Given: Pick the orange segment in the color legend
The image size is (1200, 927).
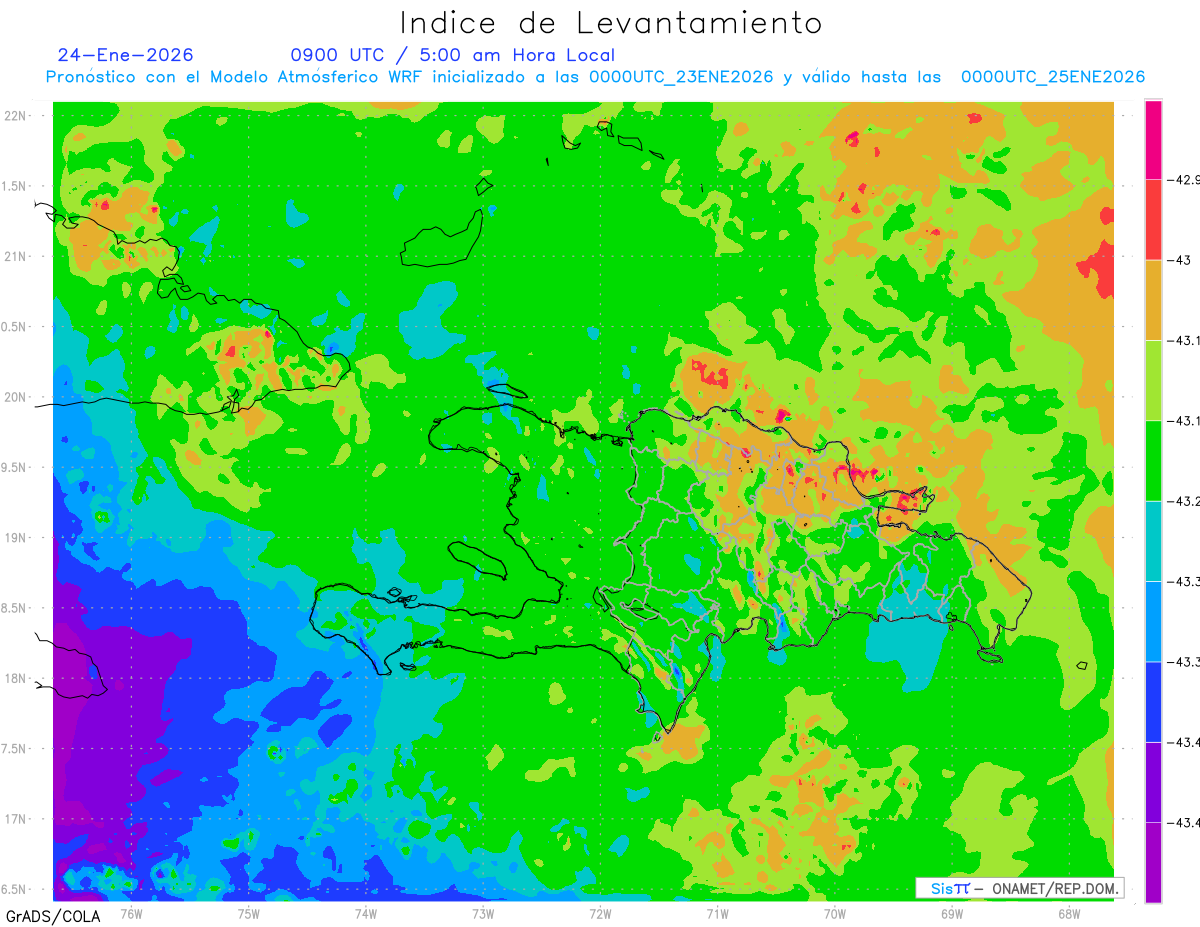Looking at the screenshot, I should [1153, 300].
